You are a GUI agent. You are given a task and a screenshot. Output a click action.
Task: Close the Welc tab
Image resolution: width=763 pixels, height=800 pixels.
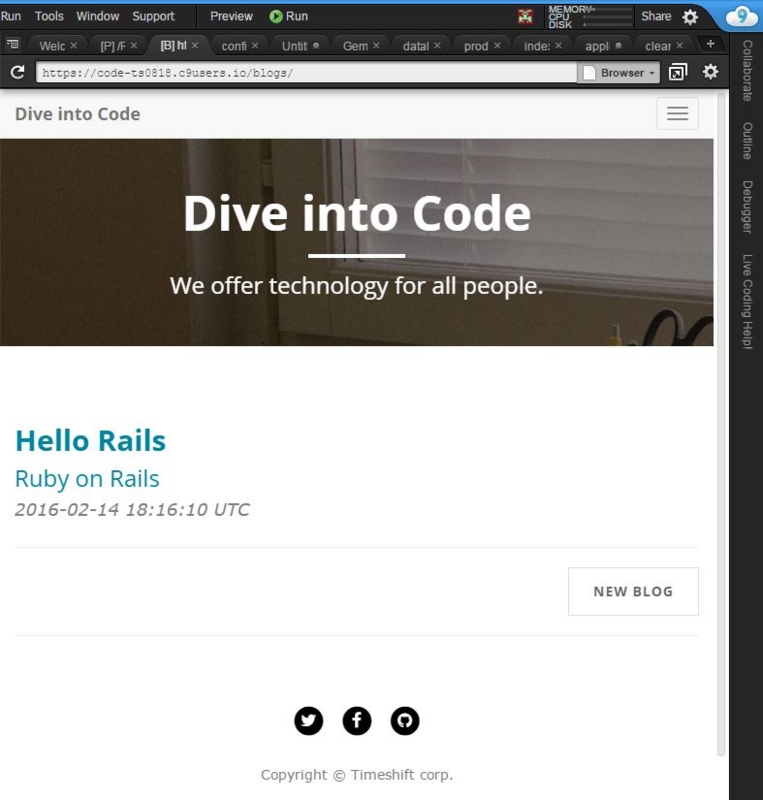click(x=73, y=45)
